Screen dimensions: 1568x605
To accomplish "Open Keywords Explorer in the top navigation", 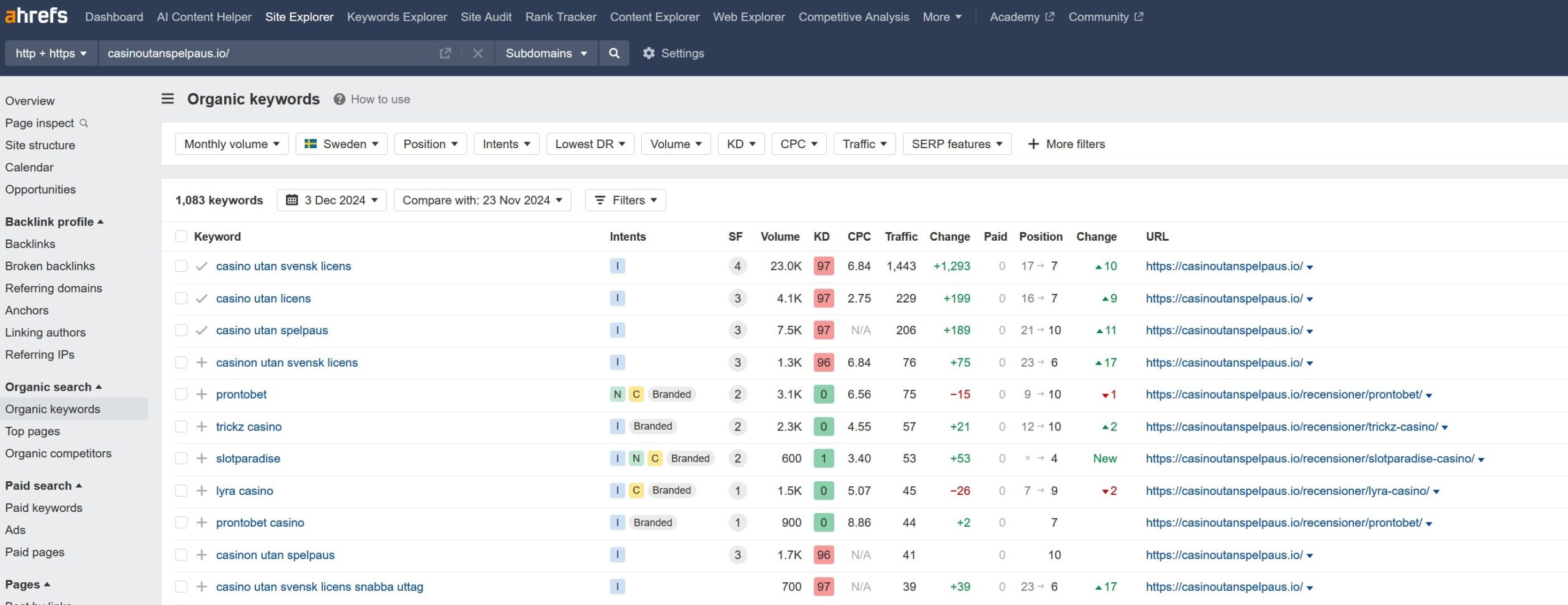I will 397,17.
